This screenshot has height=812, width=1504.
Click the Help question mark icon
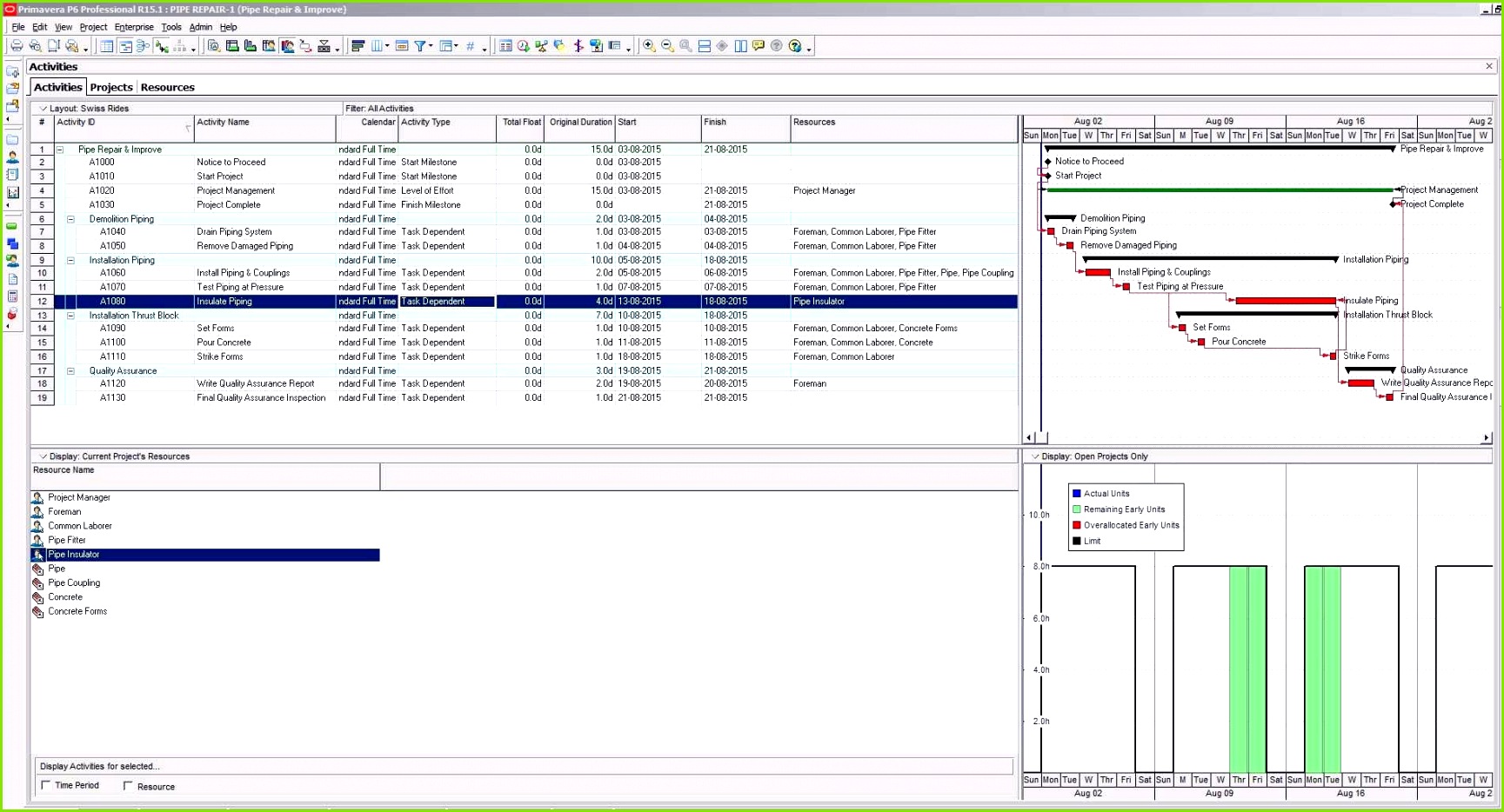(777, 46)
